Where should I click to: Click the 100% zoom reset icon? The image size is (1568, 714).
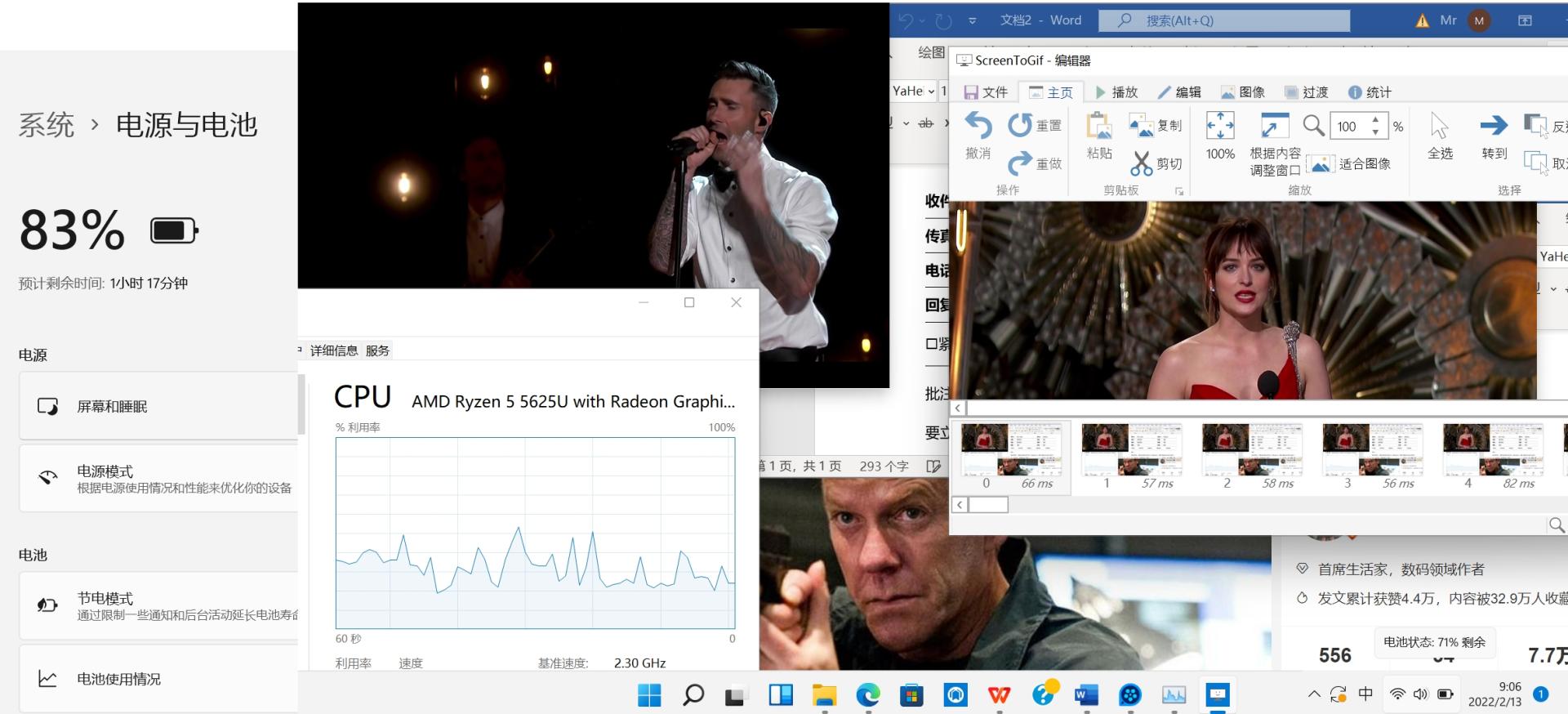[1220, 127]
